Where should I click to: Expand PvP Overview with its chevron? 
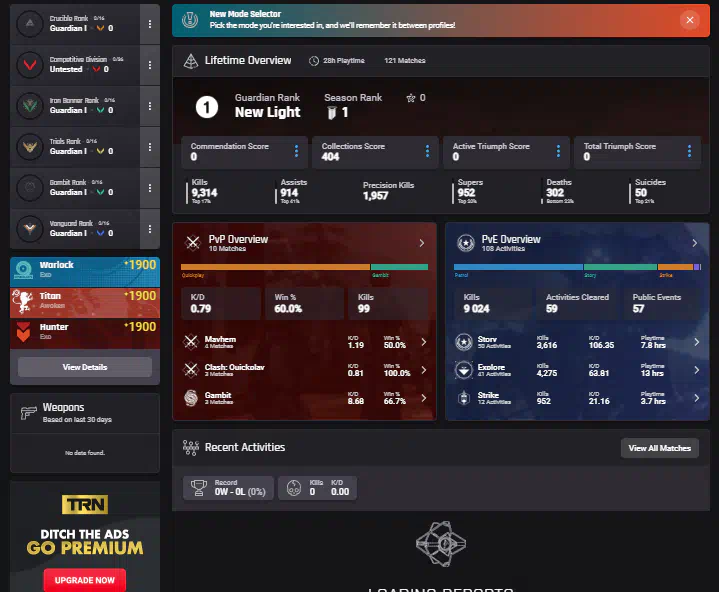421,243
